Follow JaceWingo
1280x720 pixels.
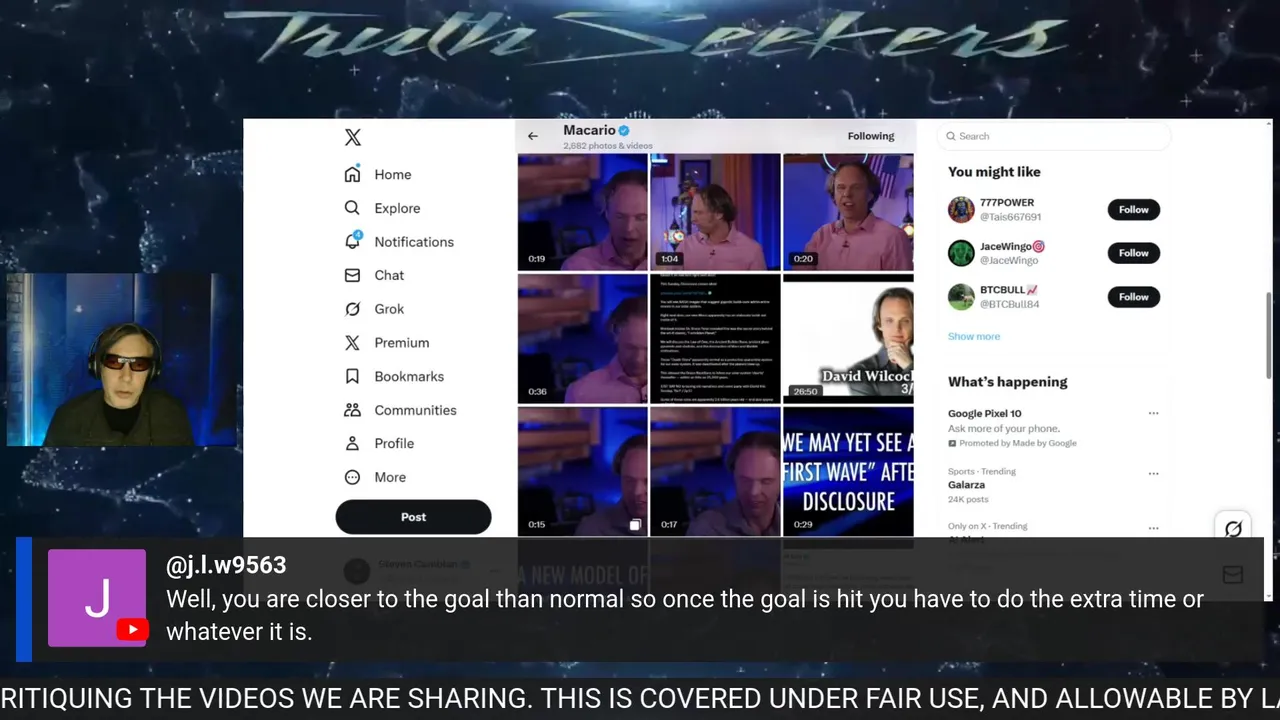click(x=1133, y=253)
